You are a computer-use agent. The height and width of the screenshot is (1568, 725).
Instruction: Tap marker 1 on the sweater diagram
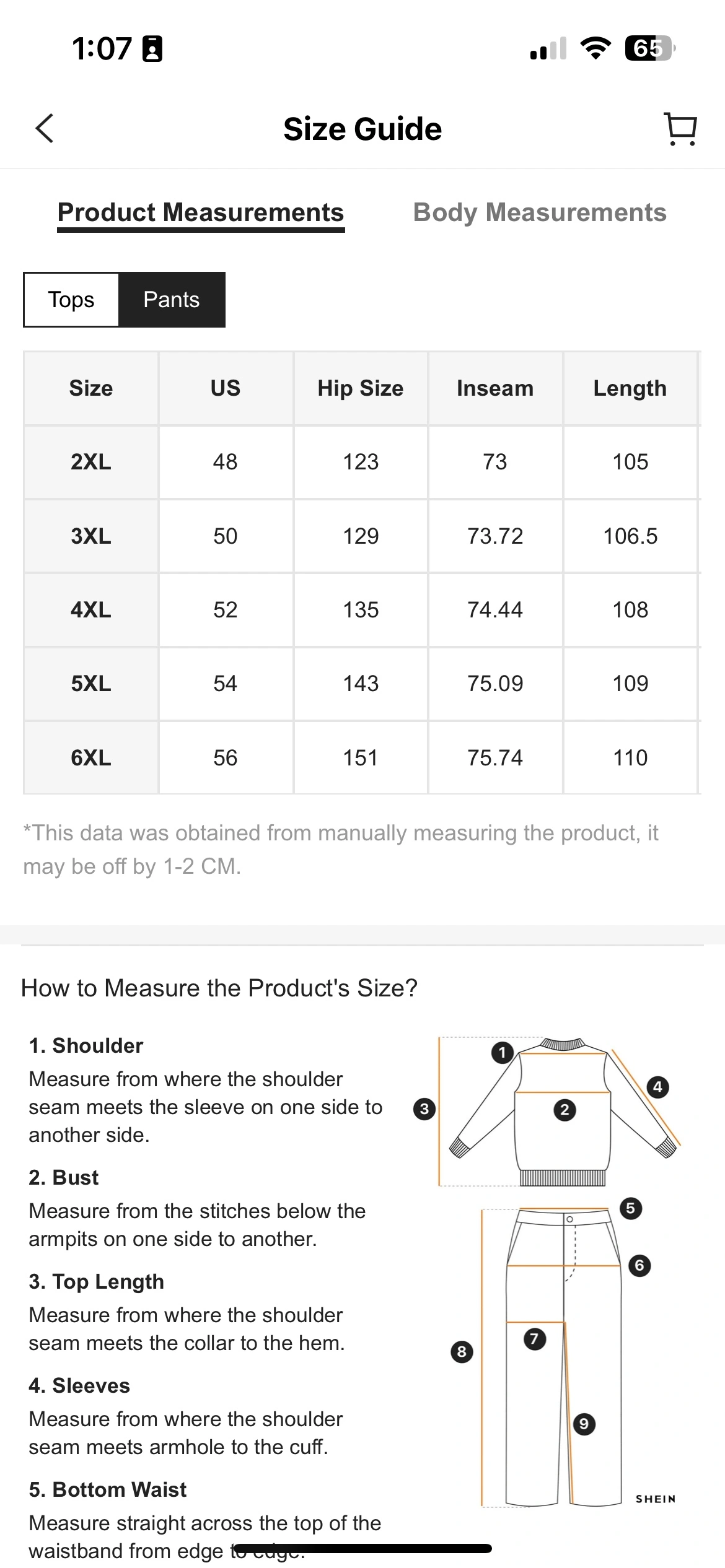pos(502,1052)
